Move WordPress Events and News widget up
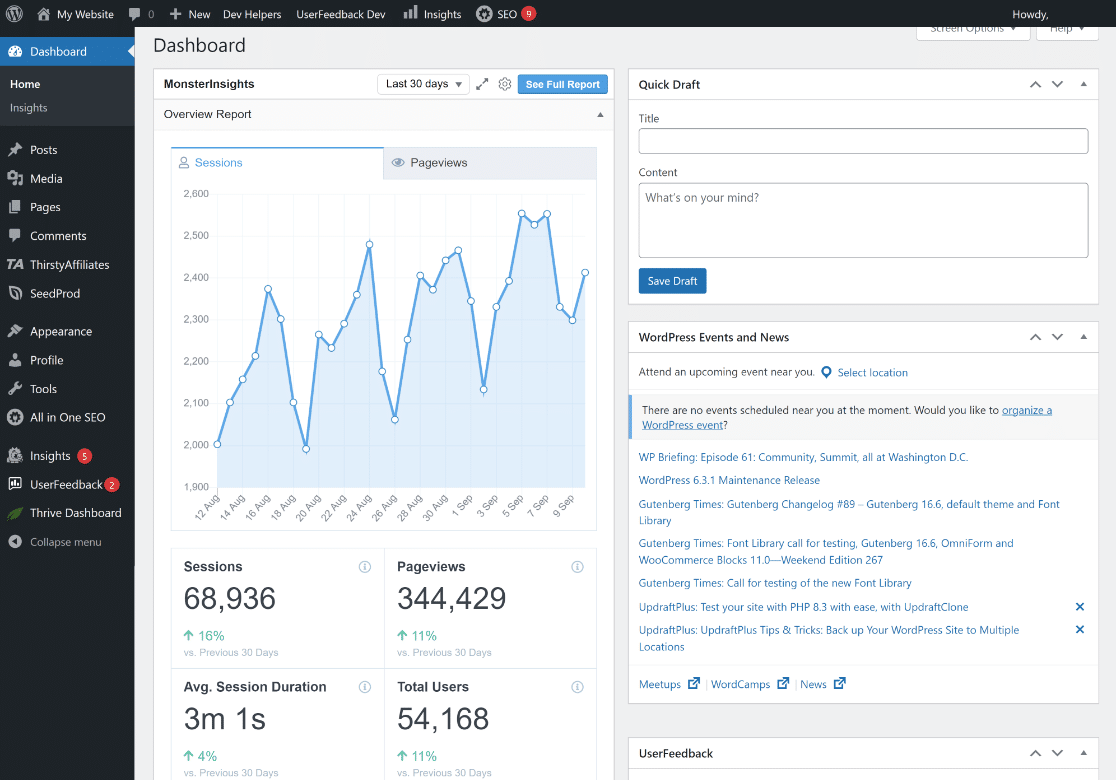The height and width of the screenshot is (780, 1116). tap(1036, 337)
